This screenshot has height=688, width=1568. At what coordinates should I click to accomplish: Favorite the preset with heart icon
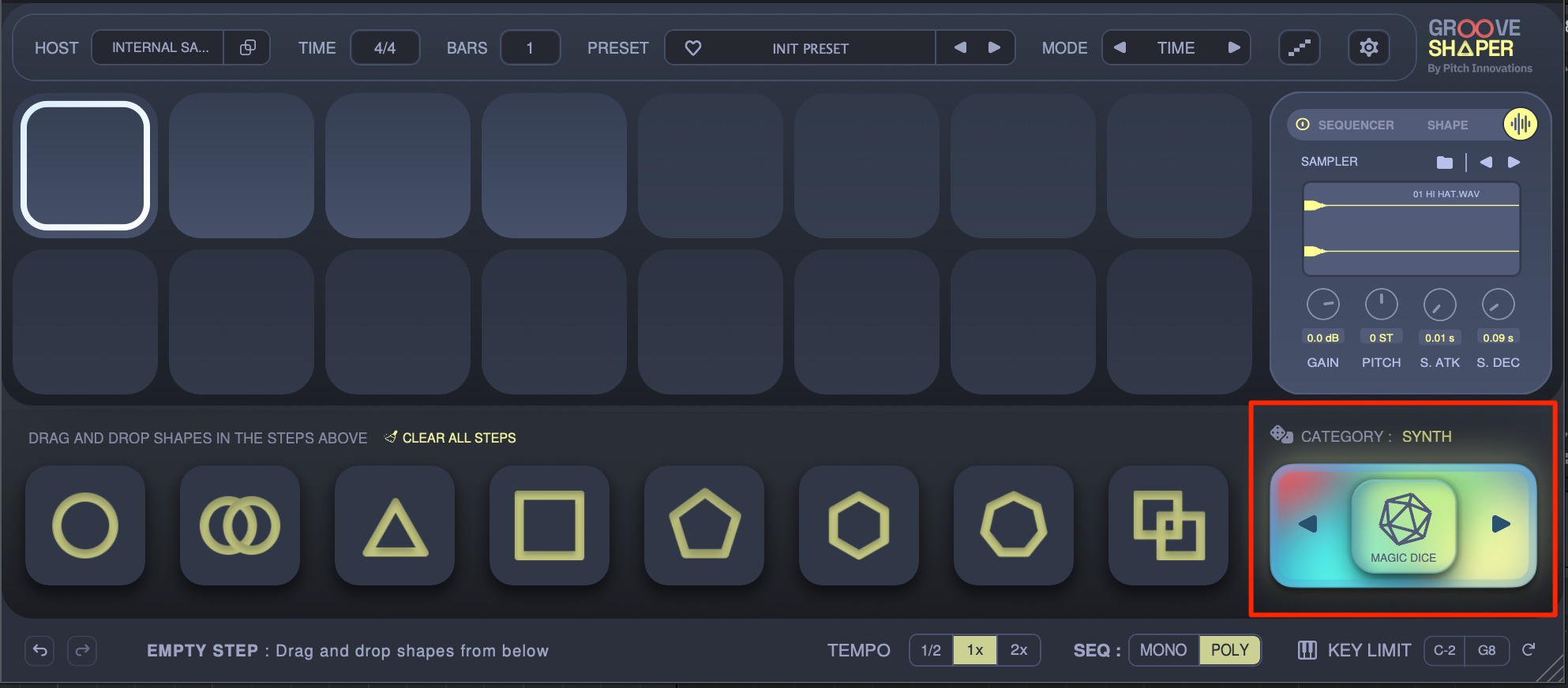693,48
